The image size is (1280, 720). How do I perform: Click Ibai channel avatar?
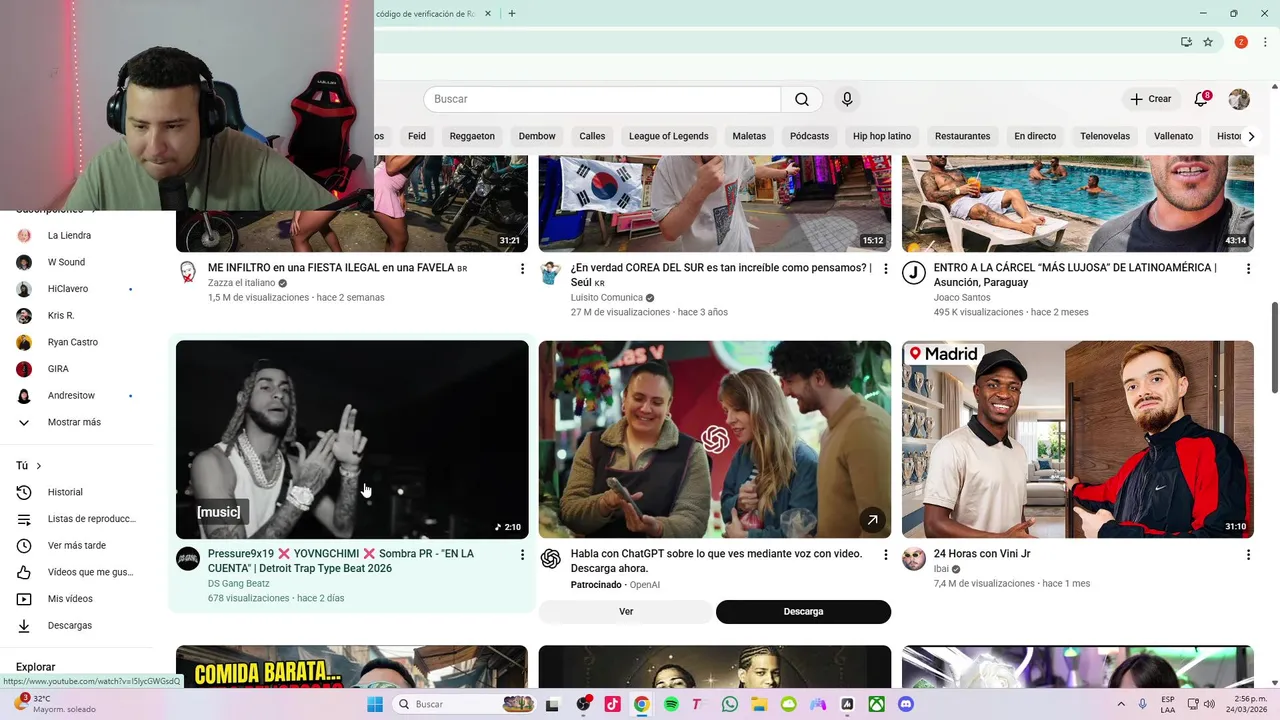pos(914,559)
